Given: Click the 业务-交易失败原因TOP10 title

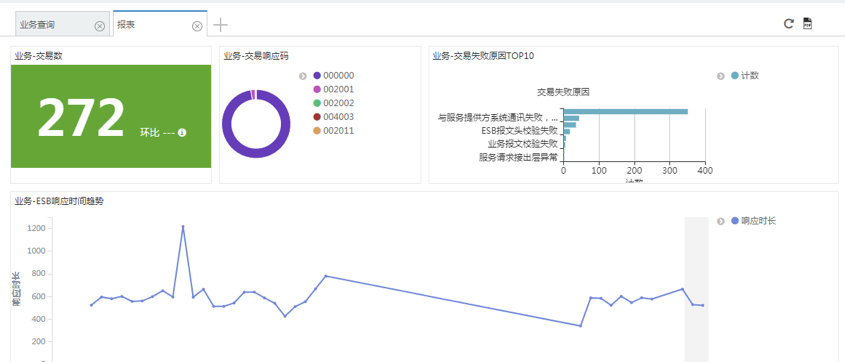Looking at the screenshot, I should coord(483,55).
